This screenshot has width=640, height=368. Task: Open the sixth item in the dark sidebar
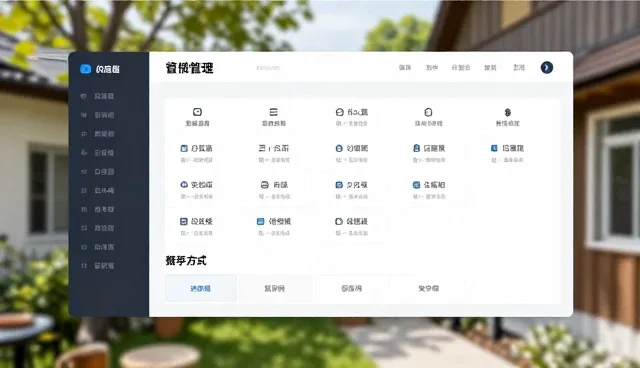click(98, 191)
